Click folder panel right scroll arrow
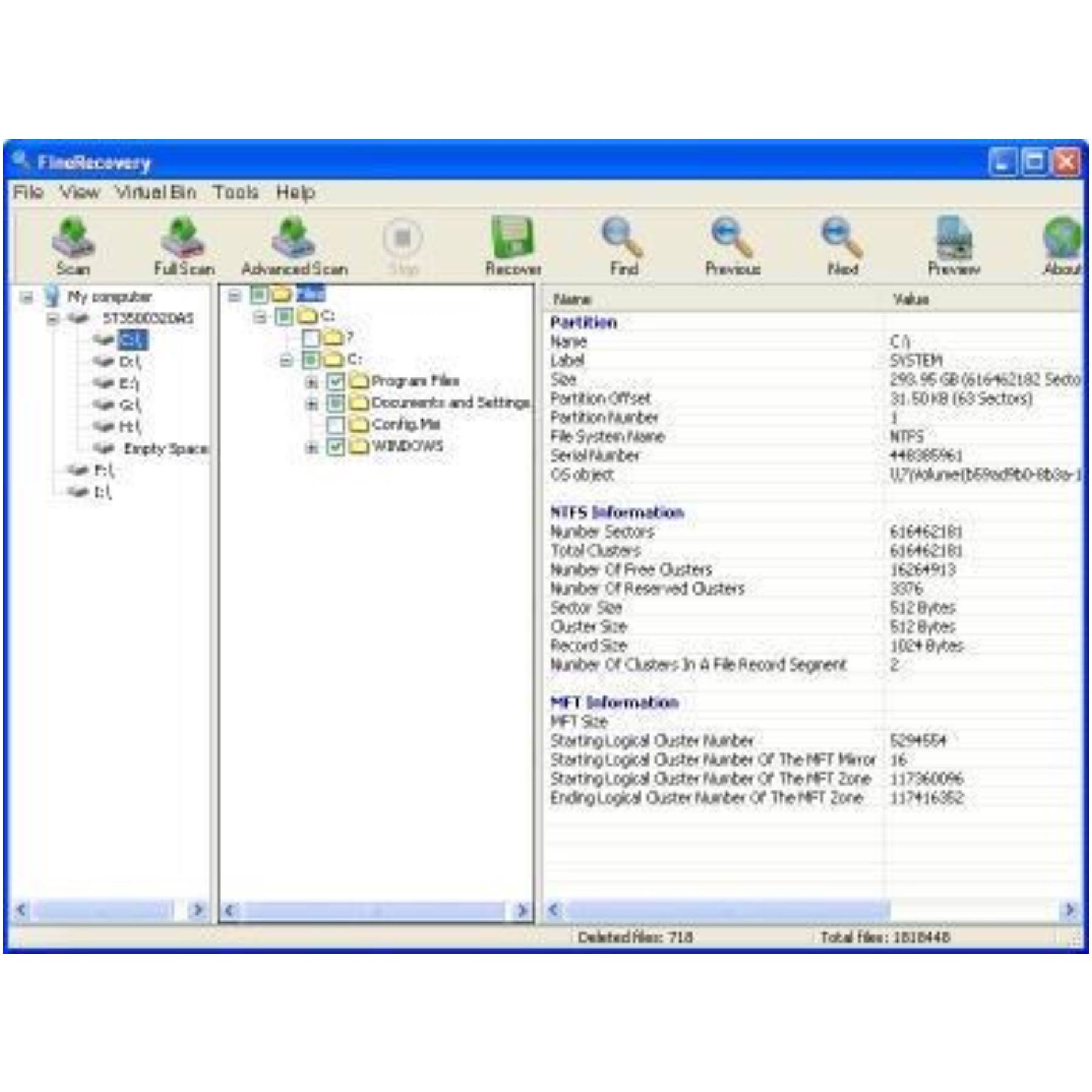This screenshot has height=1092, width=1092. pyautogui.click(x=522, y=910)
